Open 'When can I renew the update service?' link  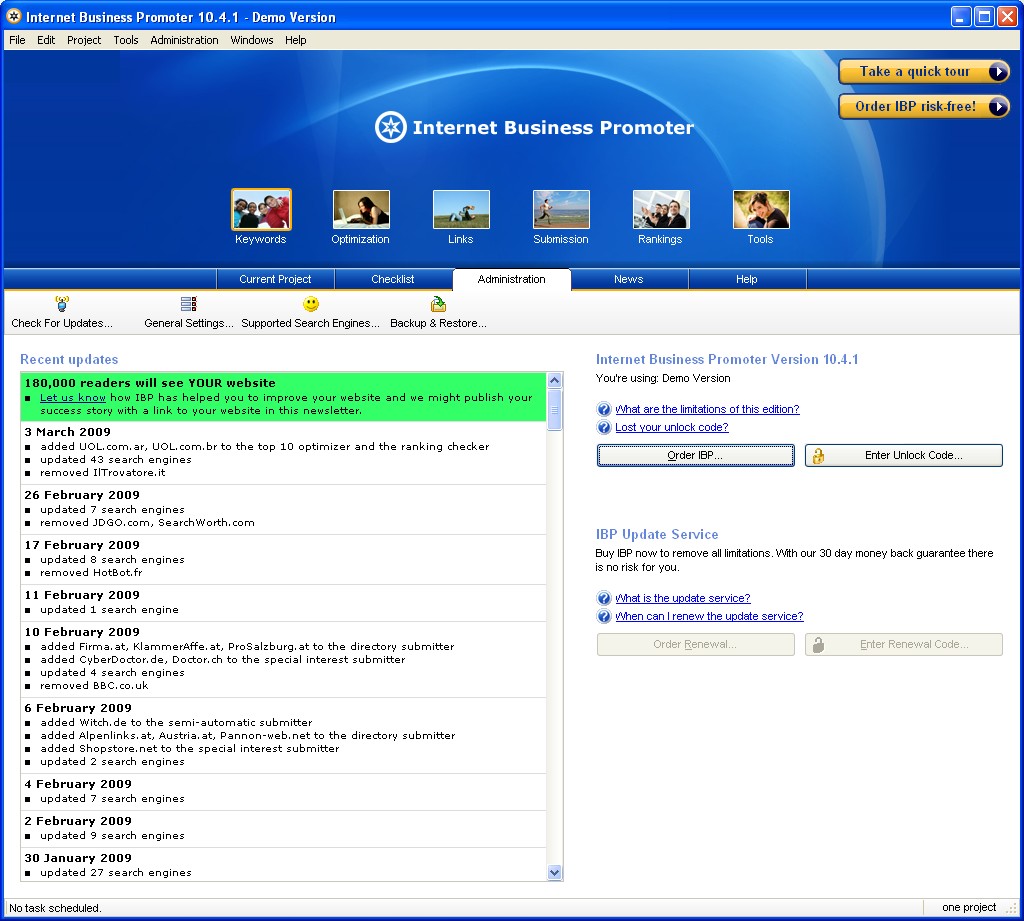pos(709,617)
